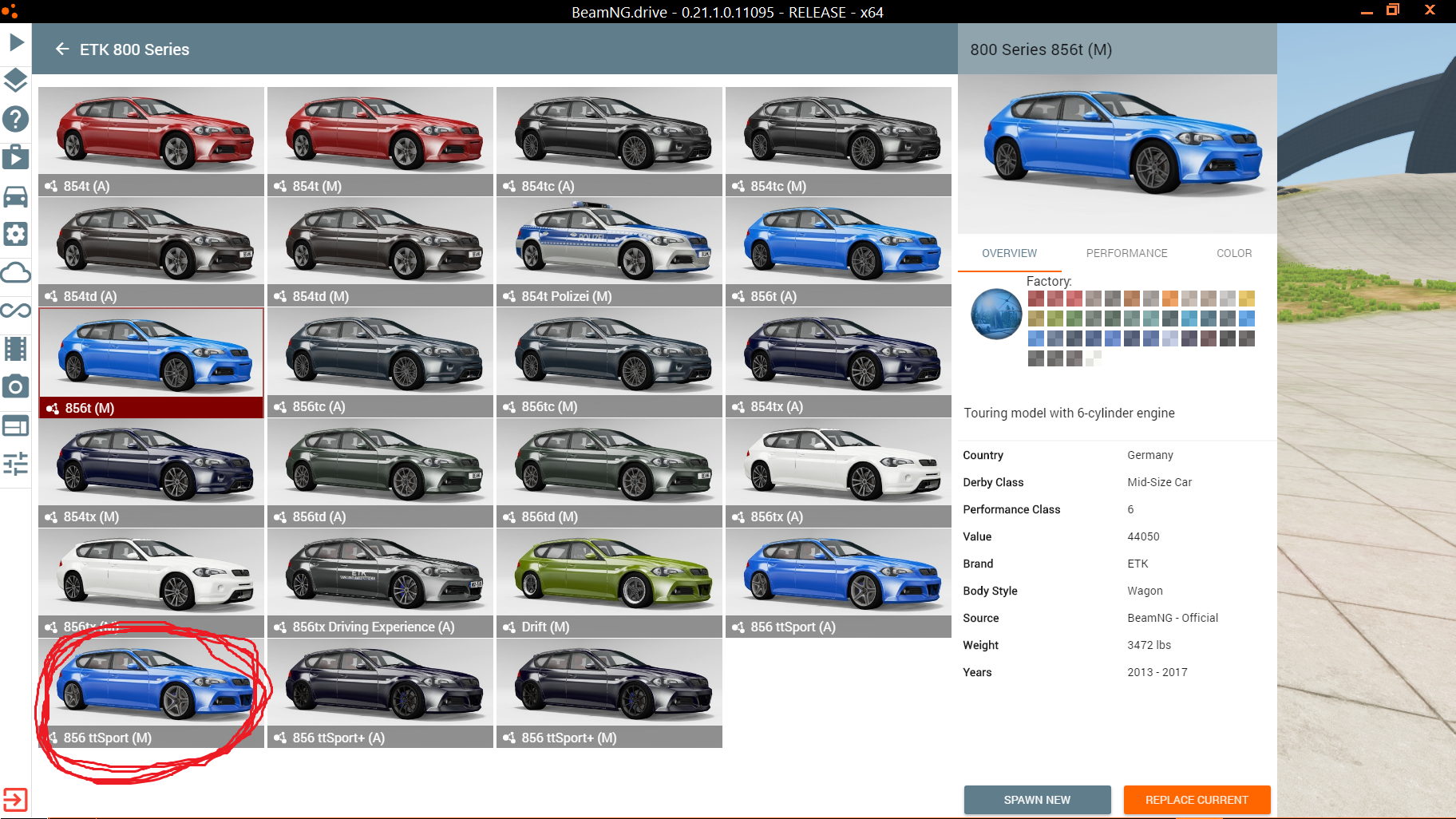Click the config icon beside 854tc (M)
Image resolution: width=1456 pixels, height=819 pixels.
point(738,186)
